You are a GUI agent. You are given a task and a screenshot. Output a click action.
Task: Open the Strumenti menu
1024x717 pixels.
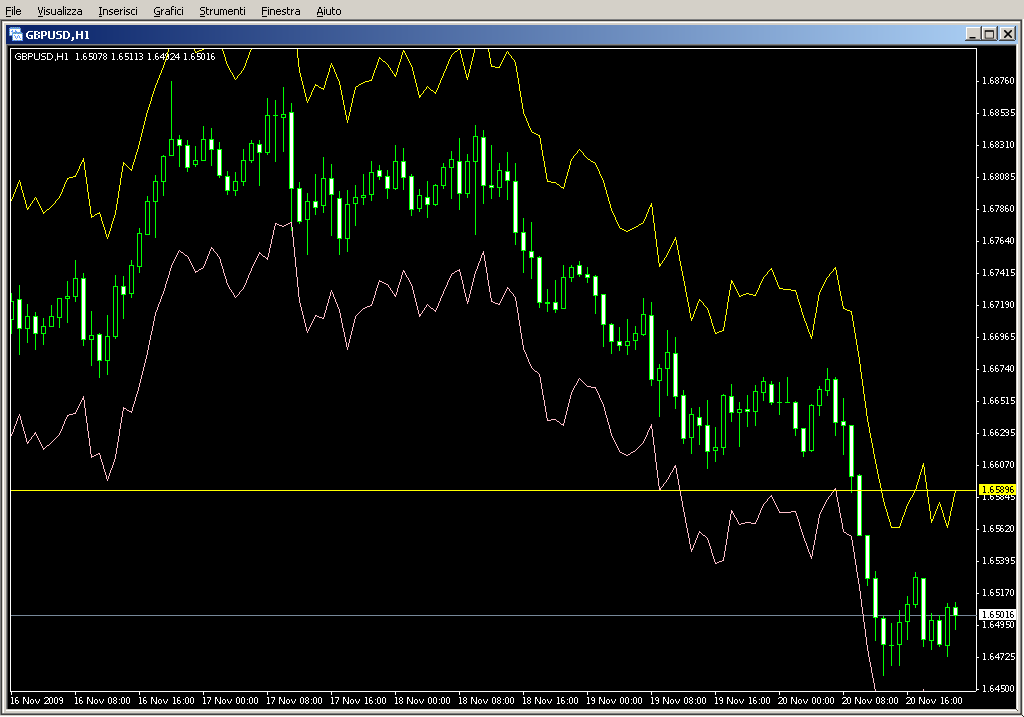click(x=222, y=11)
